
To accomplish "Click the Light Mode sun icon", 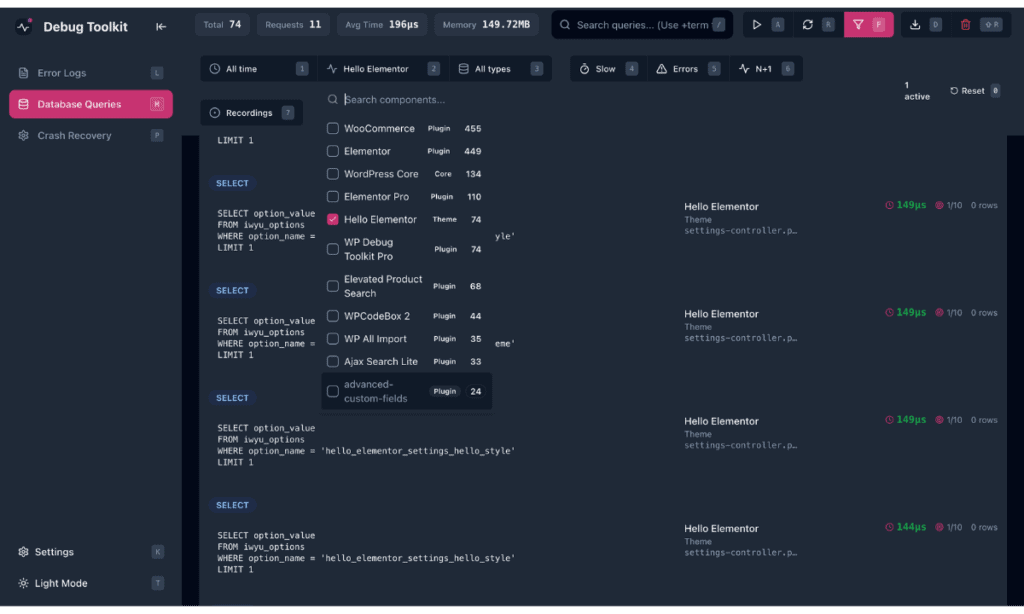I will click(x=24, y=583).
